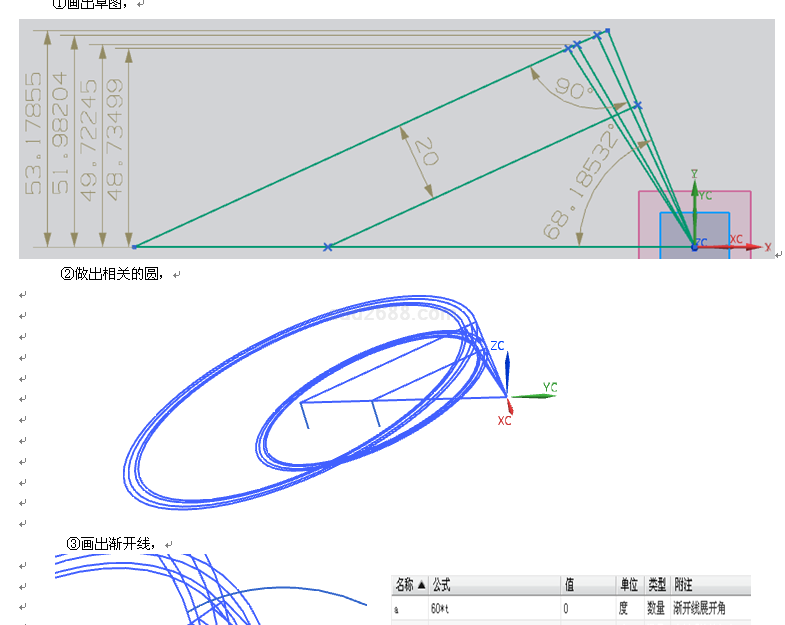Select the sketch origin point at ZC
The width and height of the screenshot is (785, 625).
click(693, 245)
